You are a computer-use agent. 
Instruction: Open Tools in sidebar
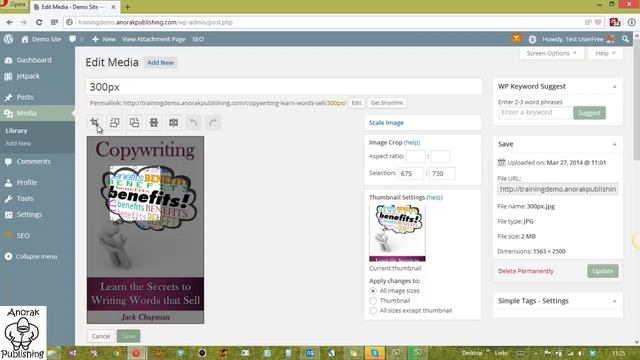coord(25,198)
